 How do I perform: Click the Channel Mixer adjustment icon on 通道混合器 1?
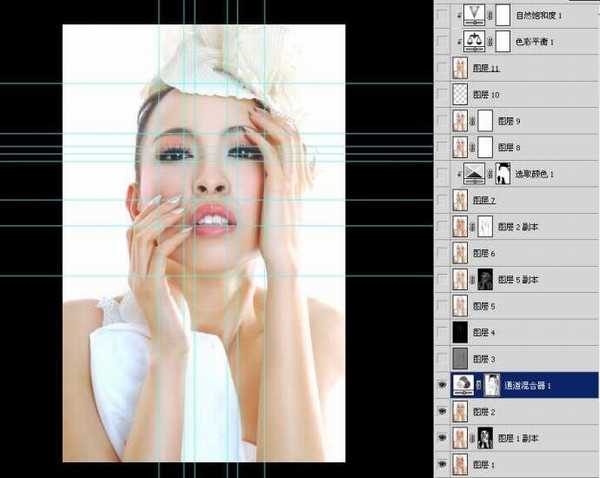tap(463, 384)
